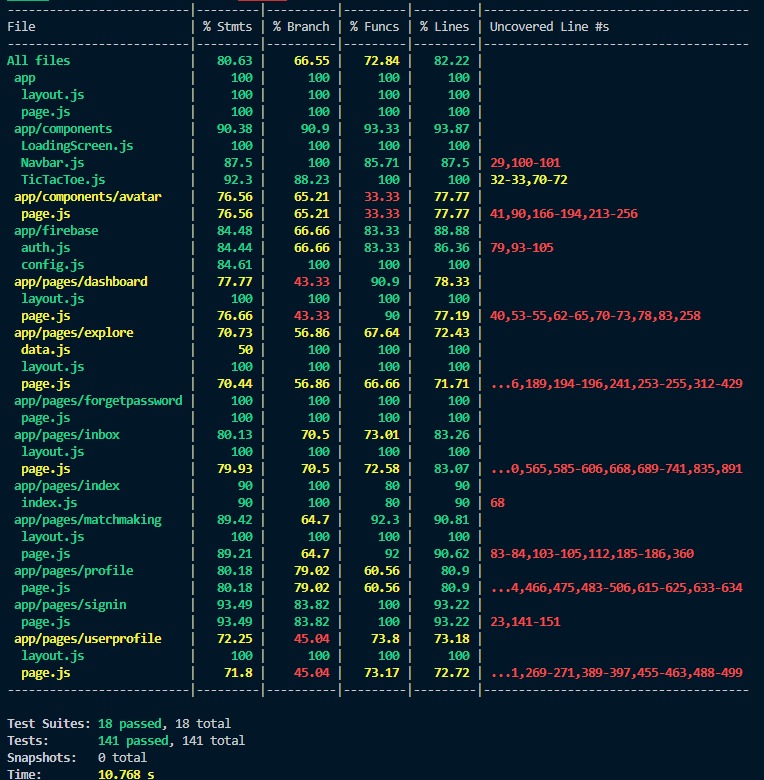Click the "18 passed" suites result
Image resolution: width=764 pixels, height=780 pixels.
tap(130, 723)
